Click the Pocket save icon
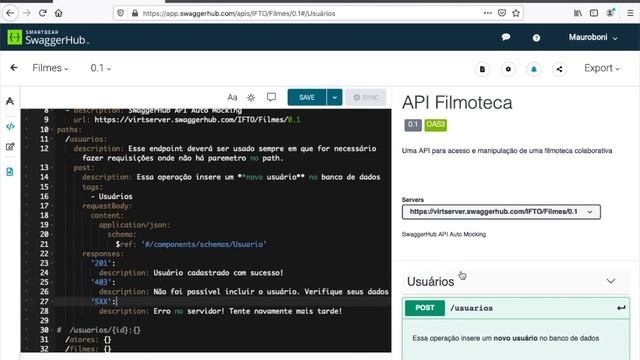This screenshot has height=360, width=640. pyautogui.click(x=502, y=13)
